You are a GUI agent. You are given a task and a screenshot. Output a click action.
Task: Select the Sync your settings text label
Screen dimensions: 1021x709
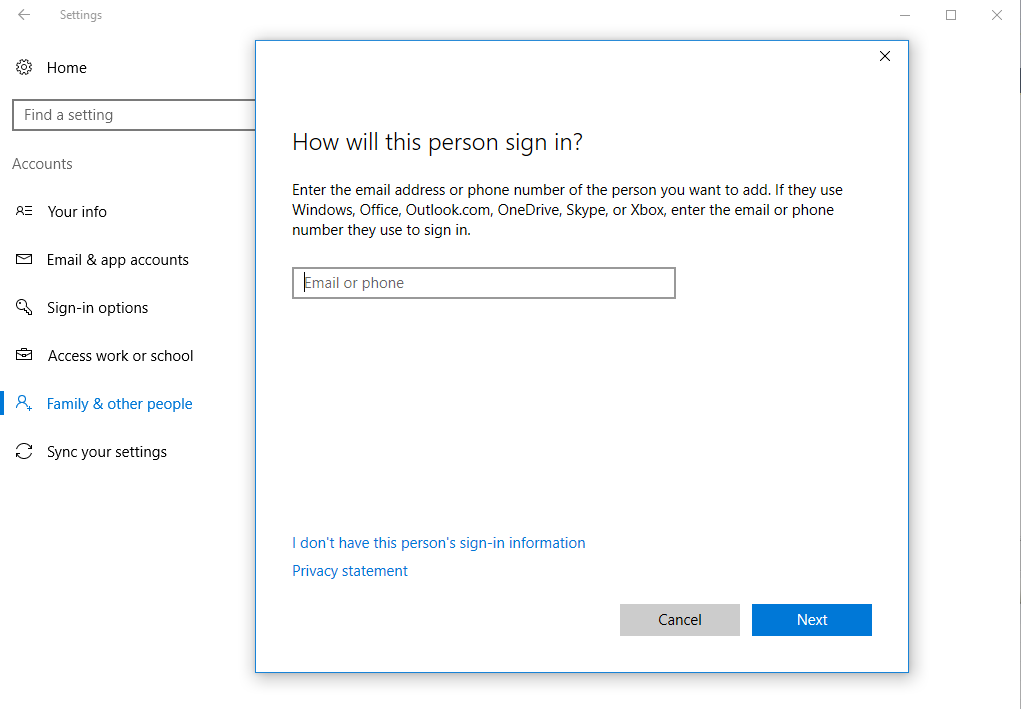[107, 452]
